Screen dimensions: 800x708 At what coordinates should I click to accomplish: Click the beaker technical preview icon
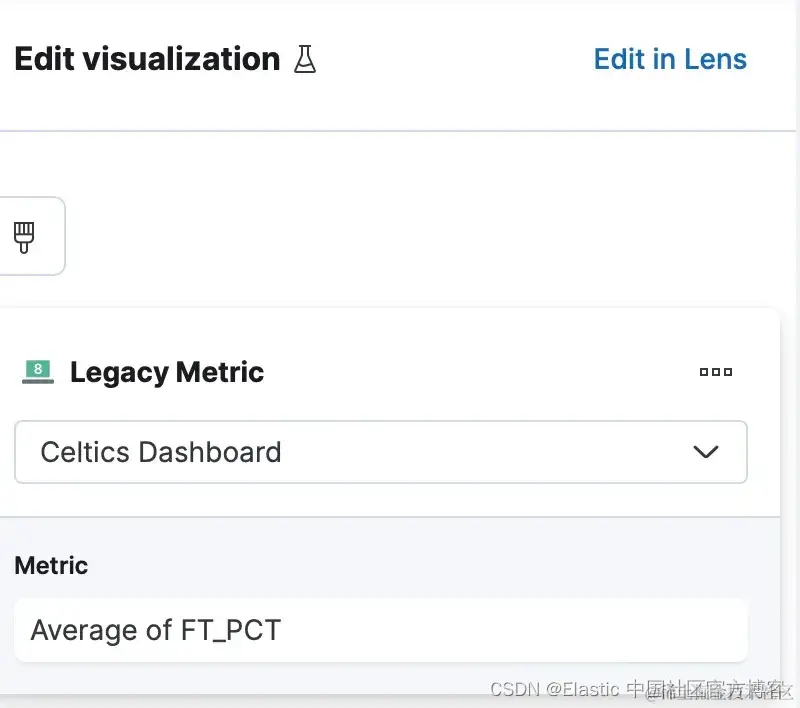(x=305, y=60)
